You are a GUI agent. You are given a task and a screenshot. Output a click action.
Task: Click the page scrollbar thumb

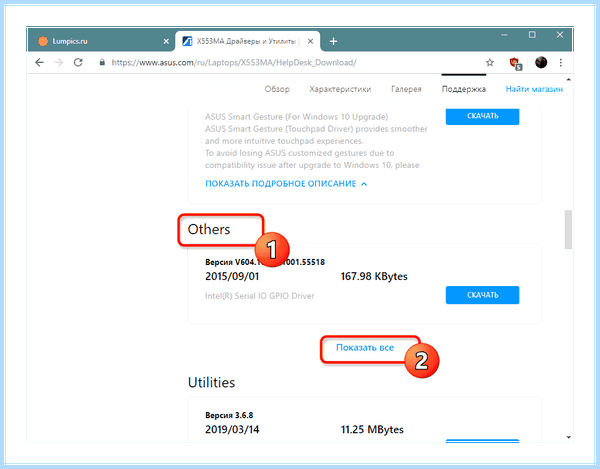click(x=568, y=229)
